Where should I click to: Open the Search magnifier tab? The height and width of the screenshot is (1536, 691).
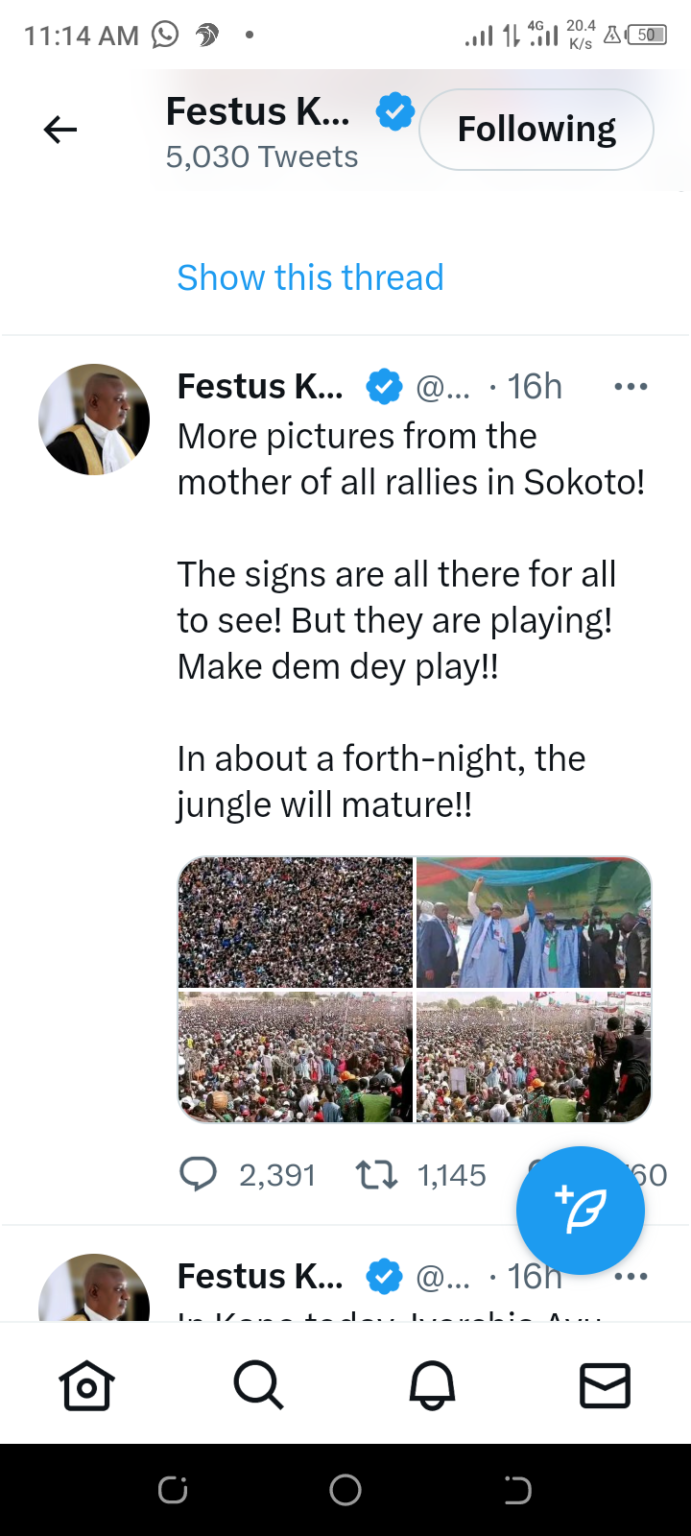pyautogui.click(x=259, y=1386)
